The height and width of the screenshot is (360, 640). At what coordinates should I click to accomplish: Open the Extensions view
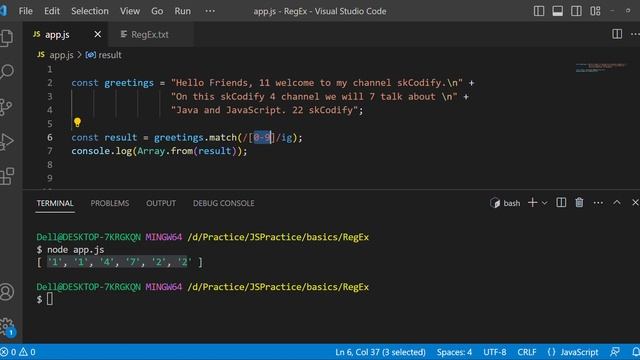pyautogui.click(x=7, y=176)
